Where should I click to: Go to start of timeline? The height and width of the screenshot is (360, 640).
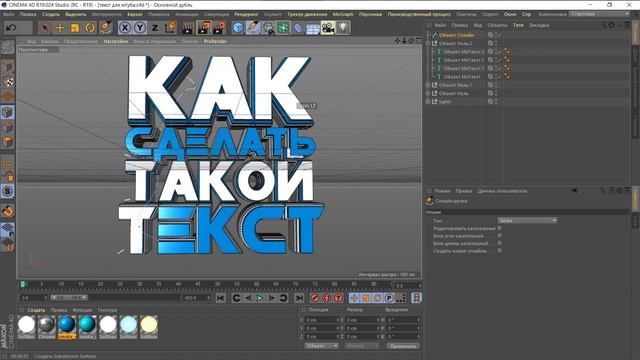[221, 298]
